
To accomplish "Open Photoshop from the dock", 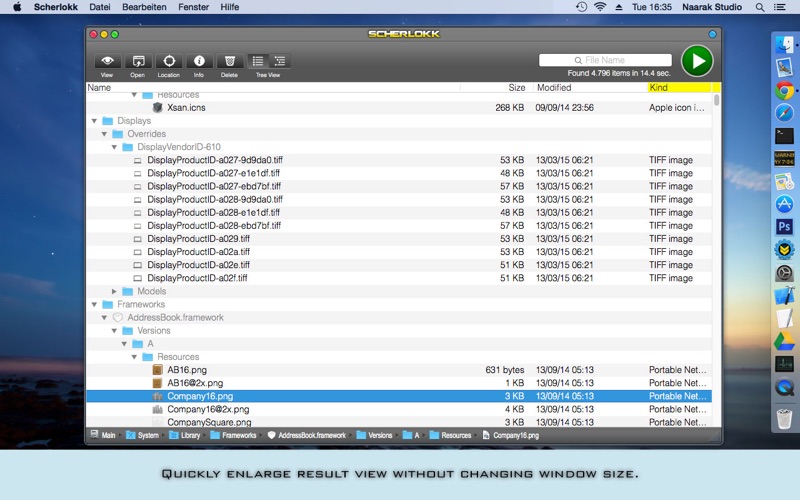I will coord(784,227).
